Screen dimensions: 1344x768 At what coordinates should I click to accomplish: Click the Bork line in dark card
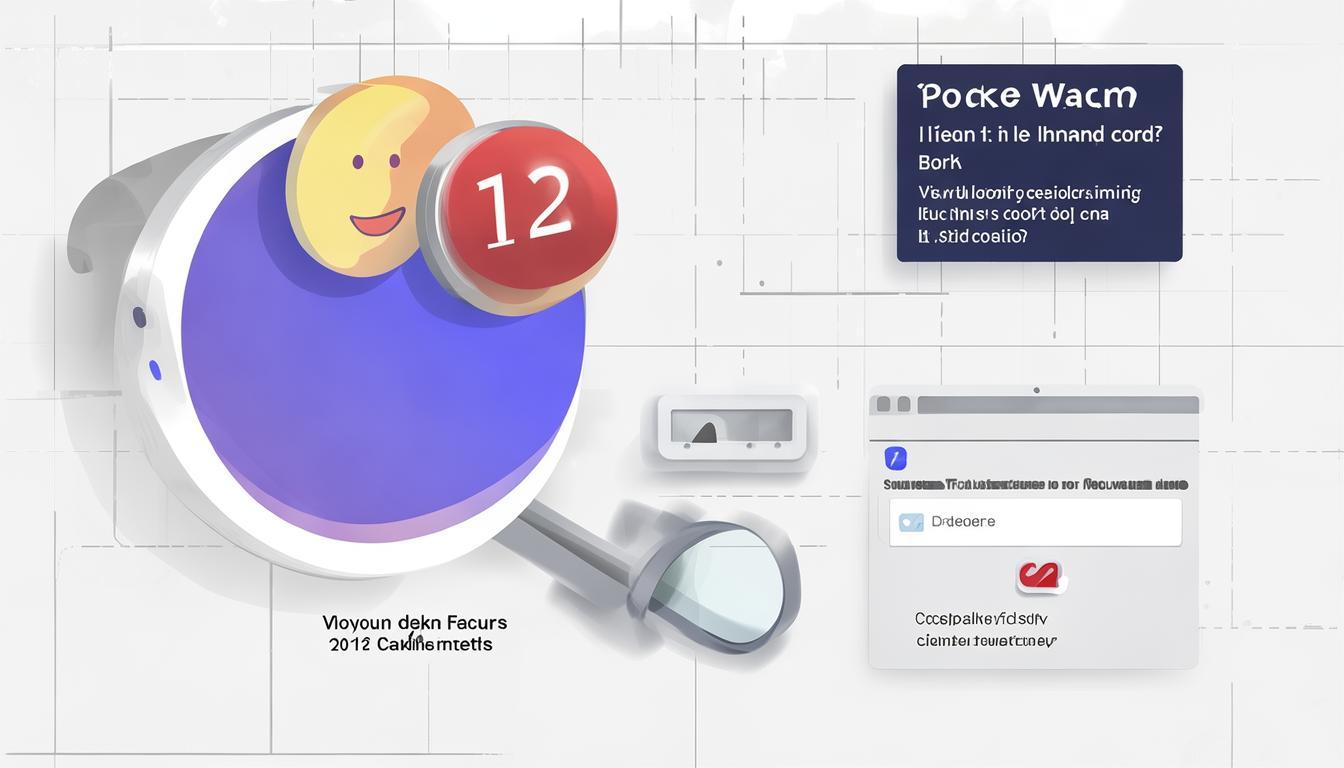[939, 161]
